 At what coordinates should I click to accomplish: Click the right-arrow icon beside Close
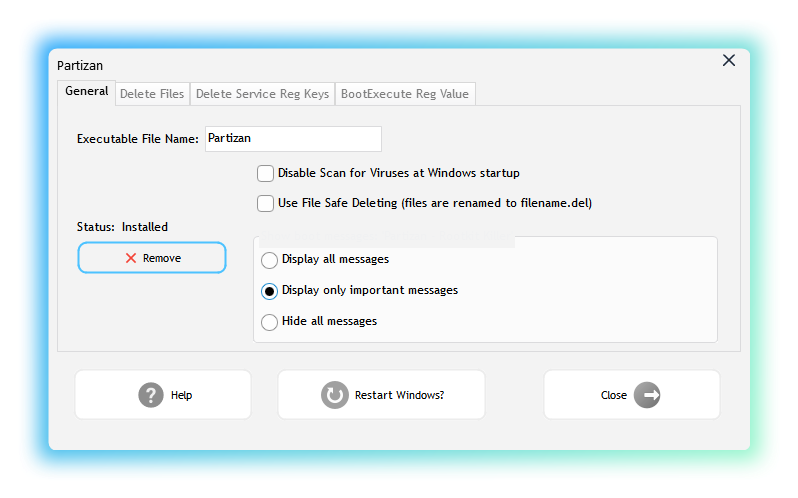[647, 395]
